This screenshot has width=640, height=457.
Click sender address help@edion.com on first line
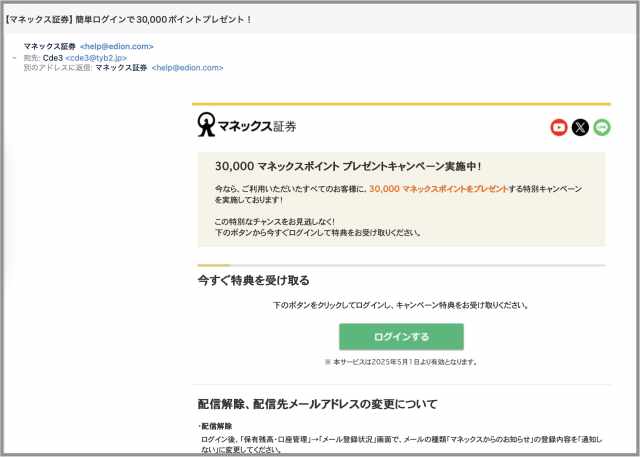point(117,46)
